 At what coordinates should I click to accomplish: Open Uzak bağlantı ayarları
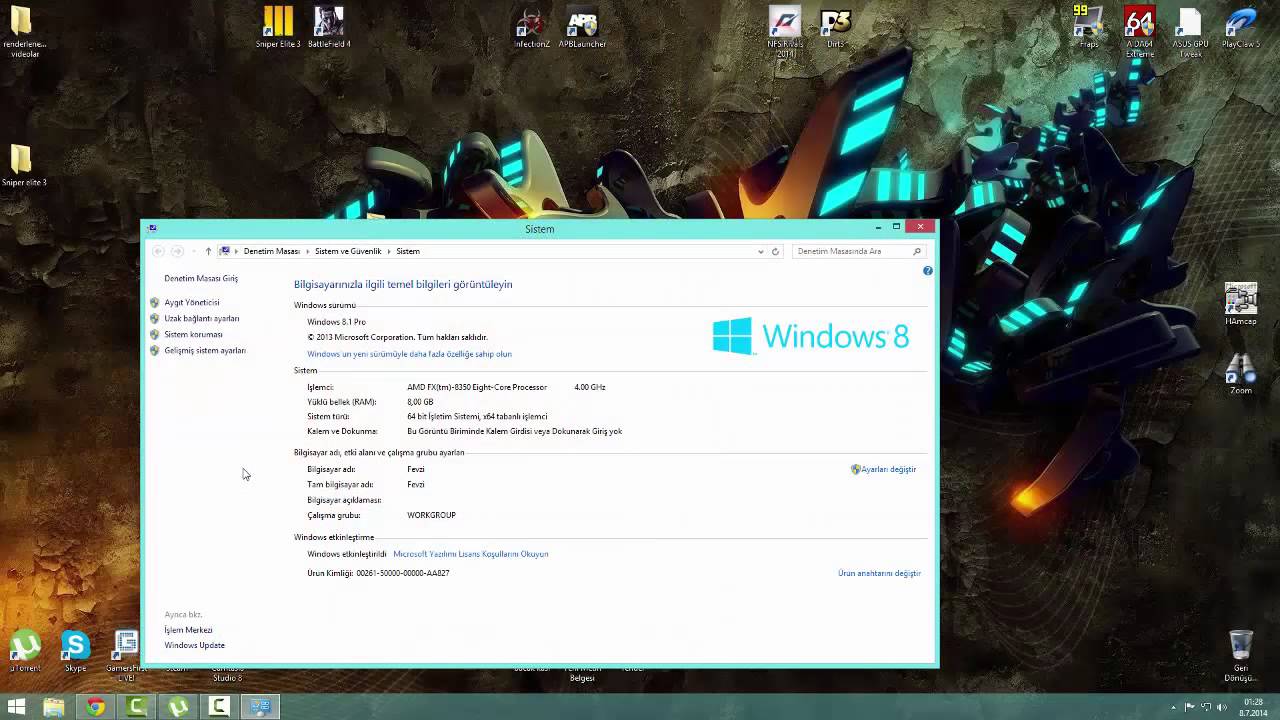coord(202,318)
